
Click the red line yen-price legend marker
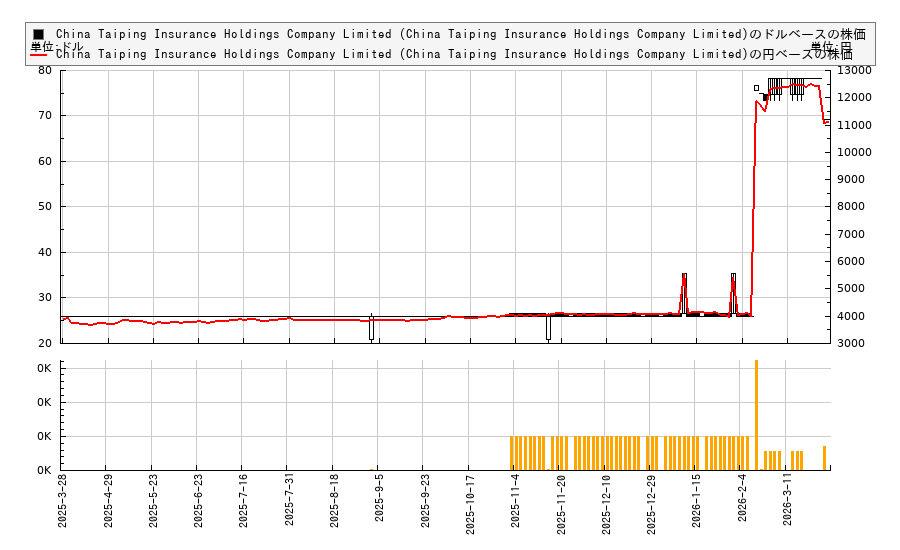[38, 55]
